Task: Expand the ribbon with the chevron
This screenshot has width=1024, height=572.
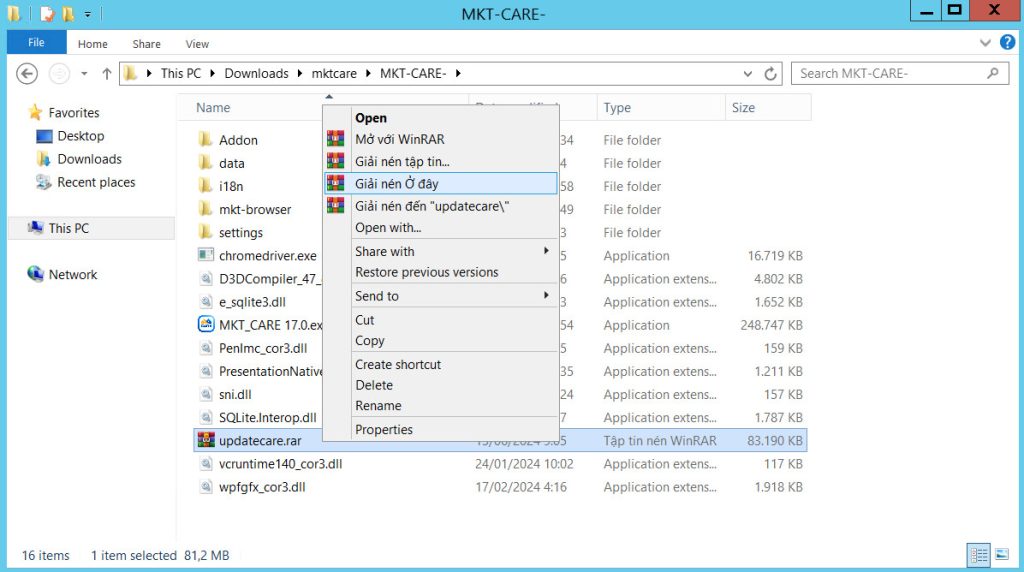Action: (985, 43)
